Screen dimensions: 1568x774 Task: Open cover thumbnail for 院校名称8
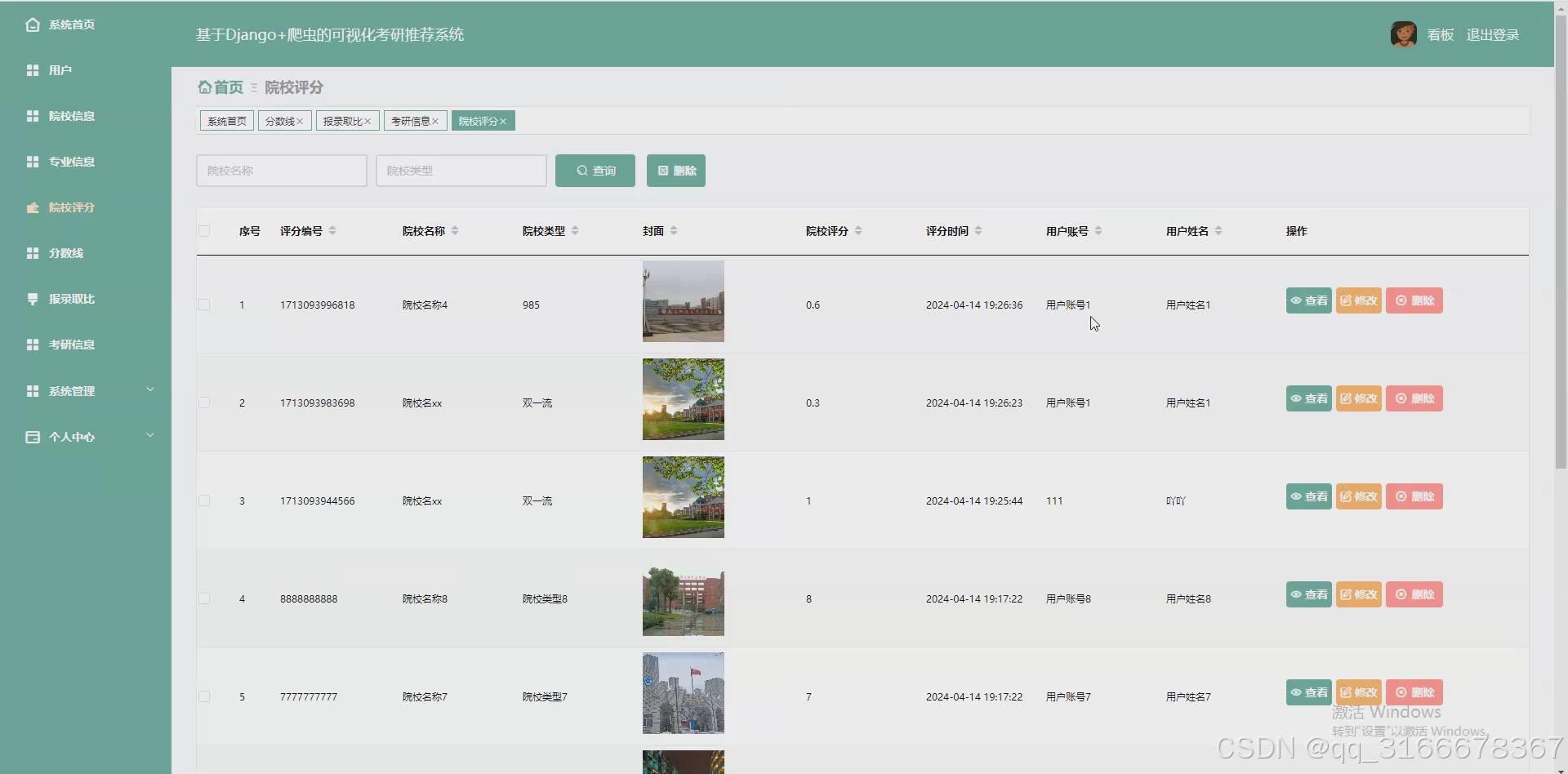click(x=684, y=595)
